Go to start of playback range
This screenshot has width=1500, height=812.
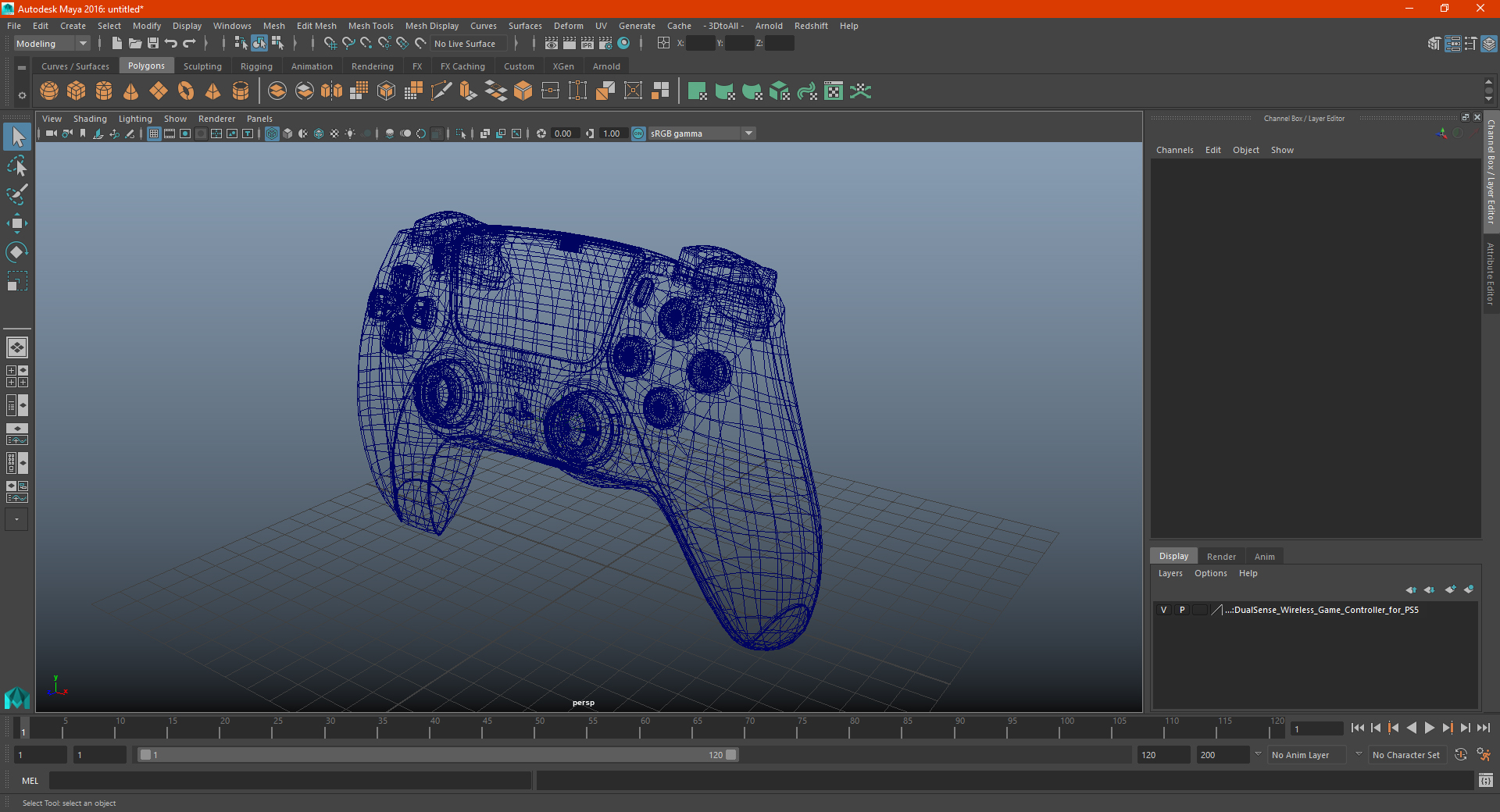(x=1357, y=728)
